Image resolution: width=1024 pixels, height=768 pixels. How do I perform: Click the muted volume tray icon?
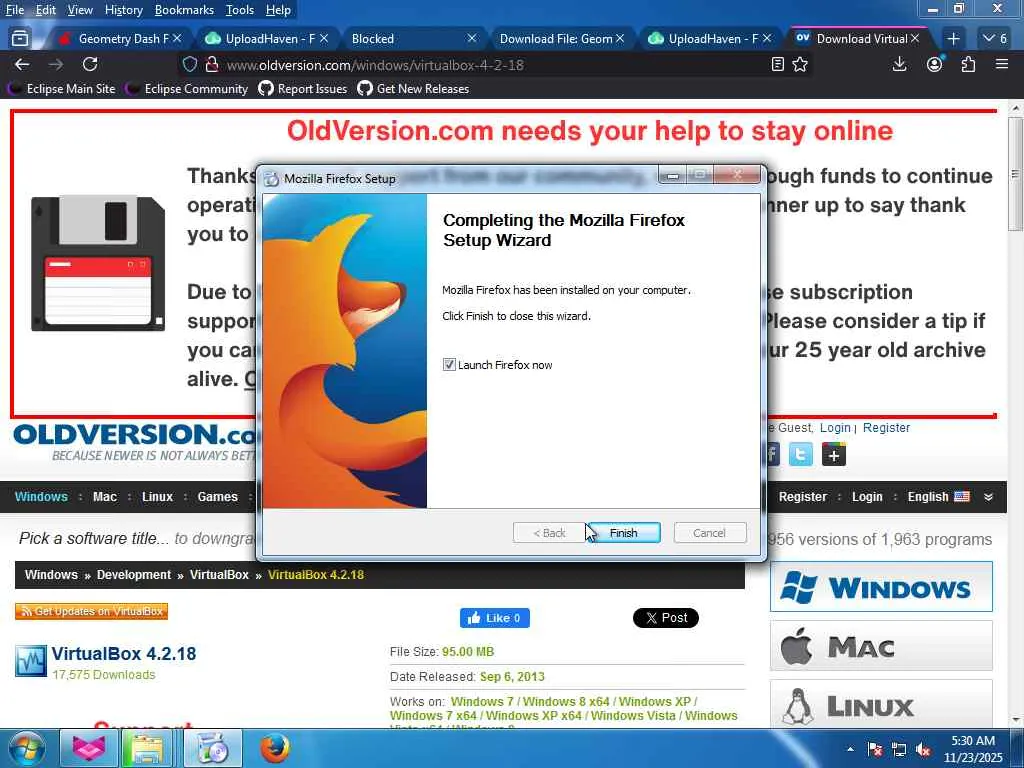(923, 749)
